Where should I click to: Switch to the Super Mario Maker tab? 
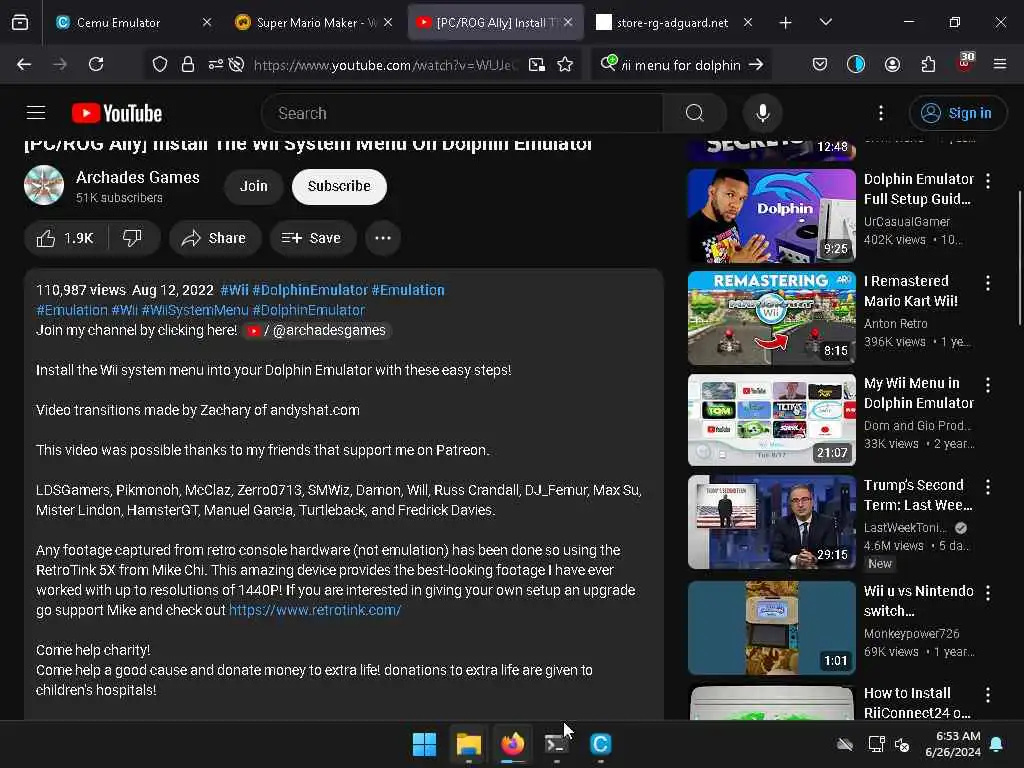[315, 23]
